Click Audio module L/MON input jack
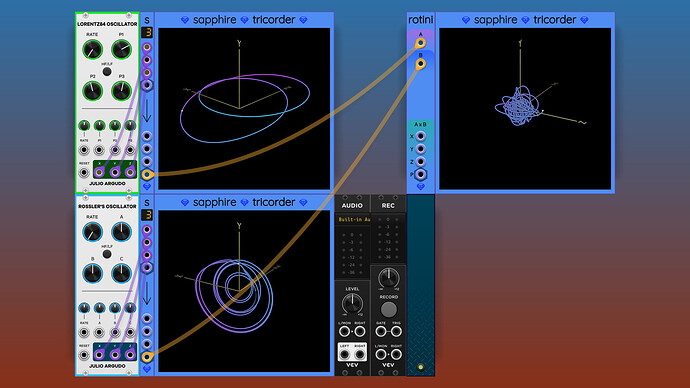Image resolution: width=690 pixels, height=388 pixels. (x=345, y=331)
